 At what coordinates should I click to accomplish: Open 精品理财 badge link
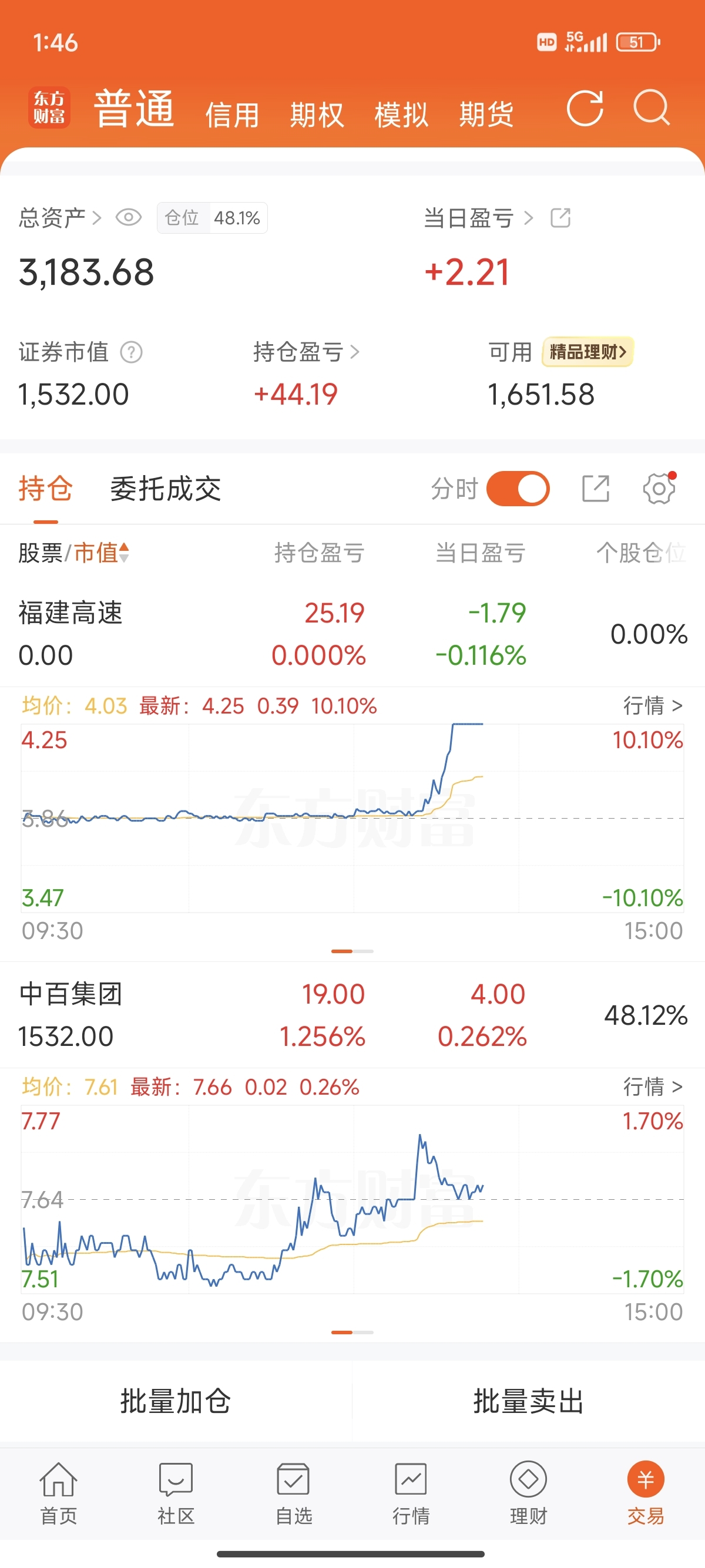click(587, 352)
